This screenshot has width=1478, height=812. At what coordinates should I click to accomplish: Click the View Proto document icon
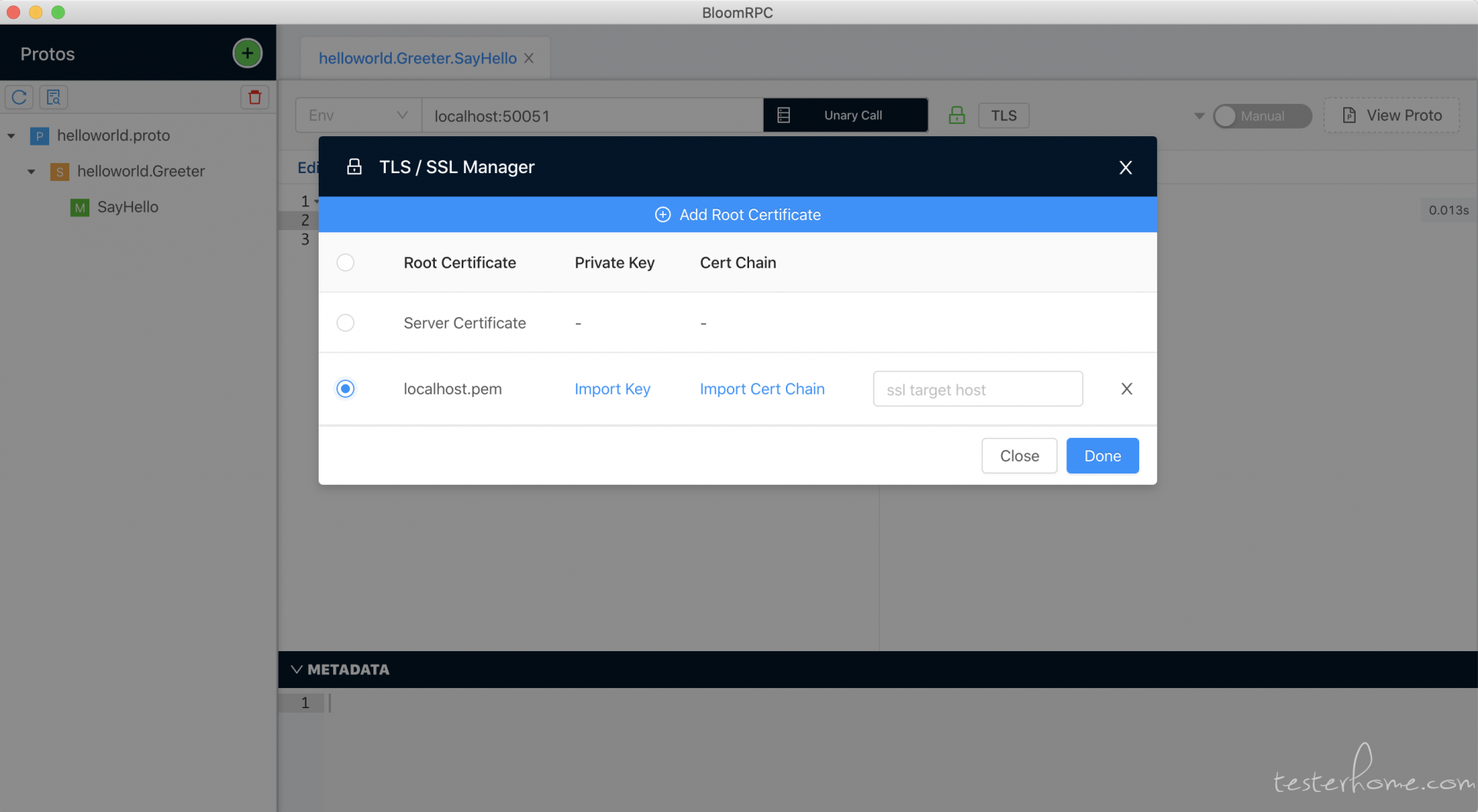[x=1349, y=115]
